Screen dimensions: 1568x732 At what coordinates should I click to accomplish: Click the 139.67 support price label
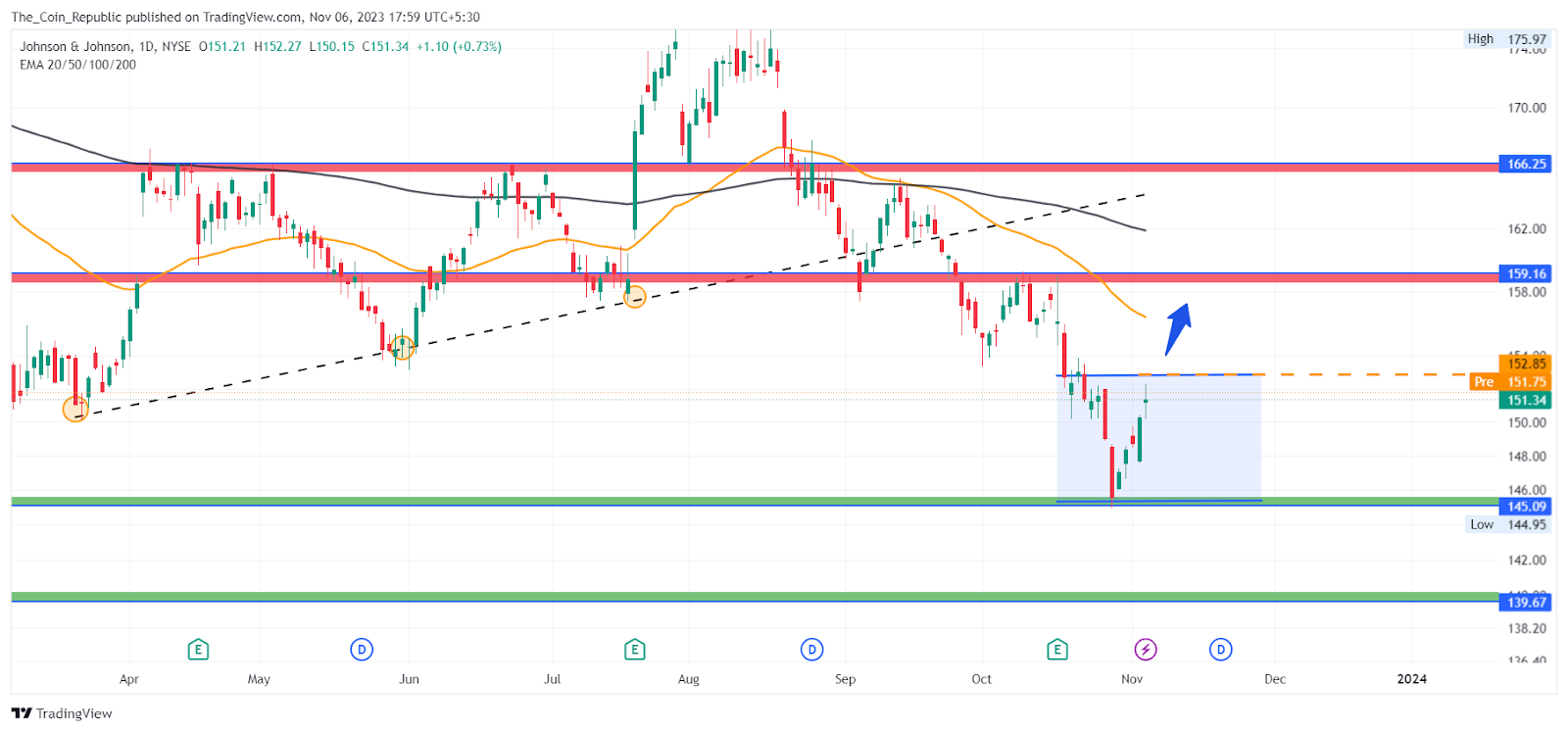[x=1526, y=603]
